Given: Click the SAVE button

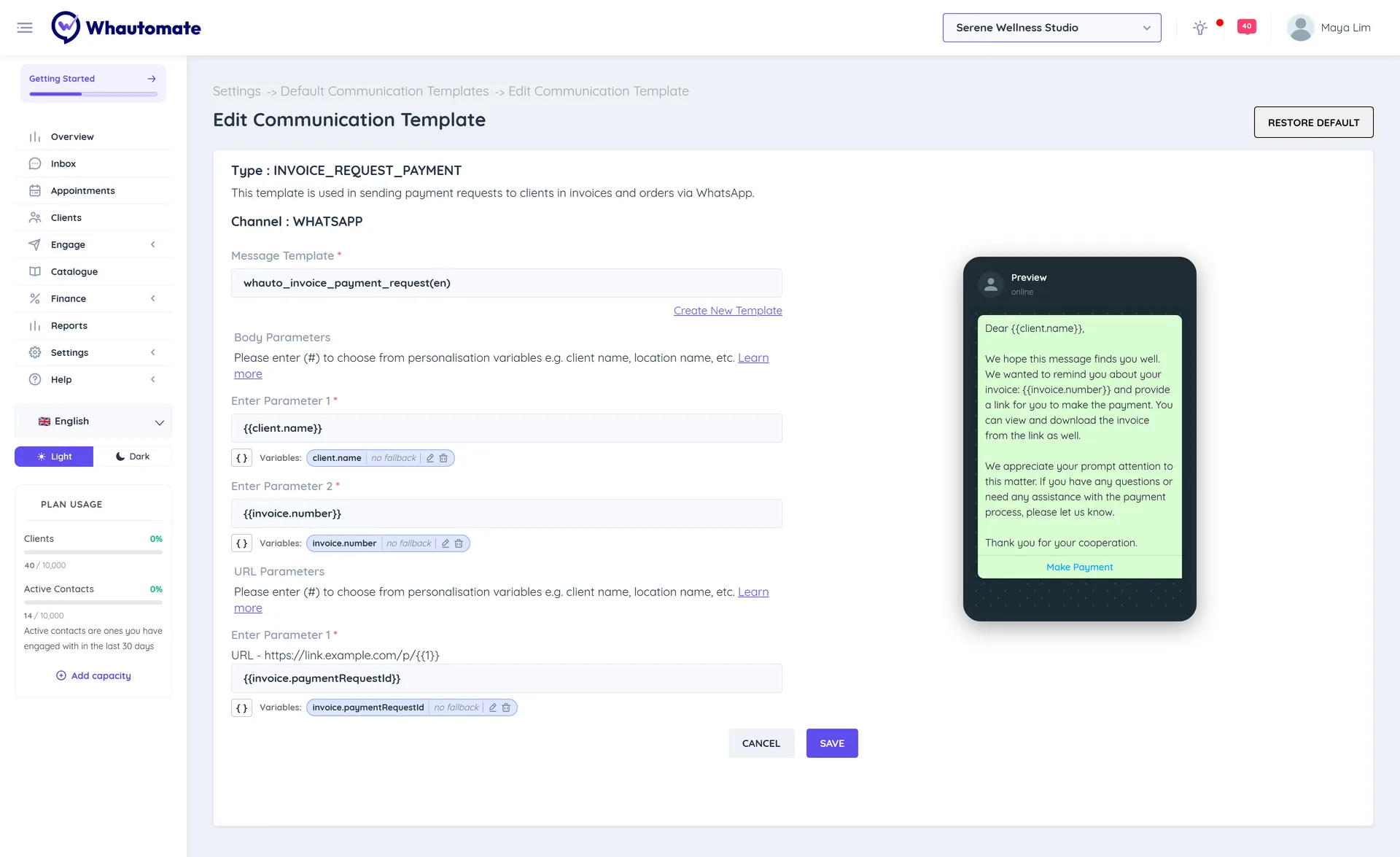Looking at the screenshot, I should [832, 743].
